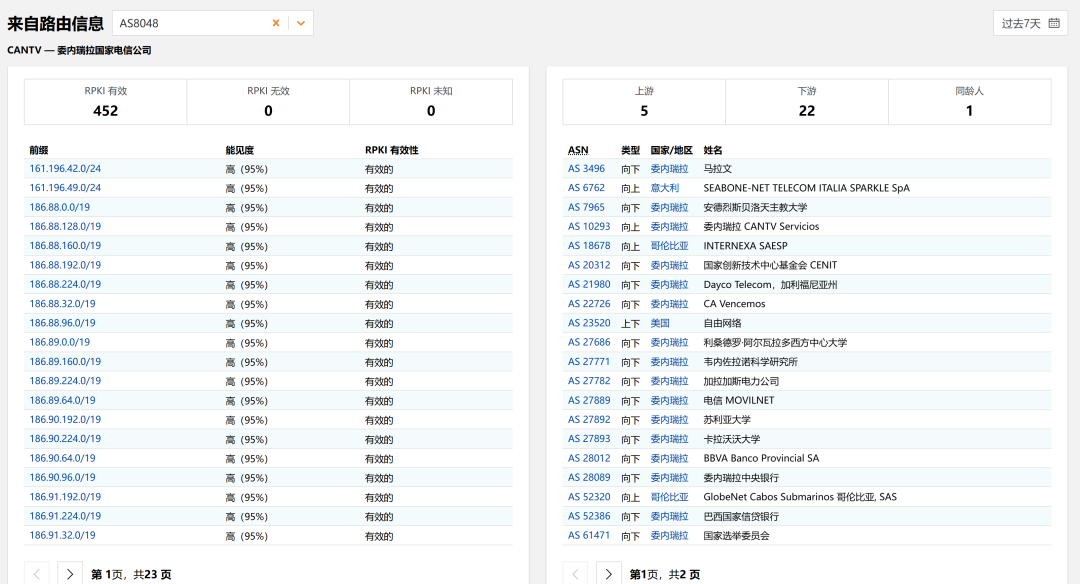Open the AS 6762 link
This screenshot has height=584, width=1080.
[586, 188]
